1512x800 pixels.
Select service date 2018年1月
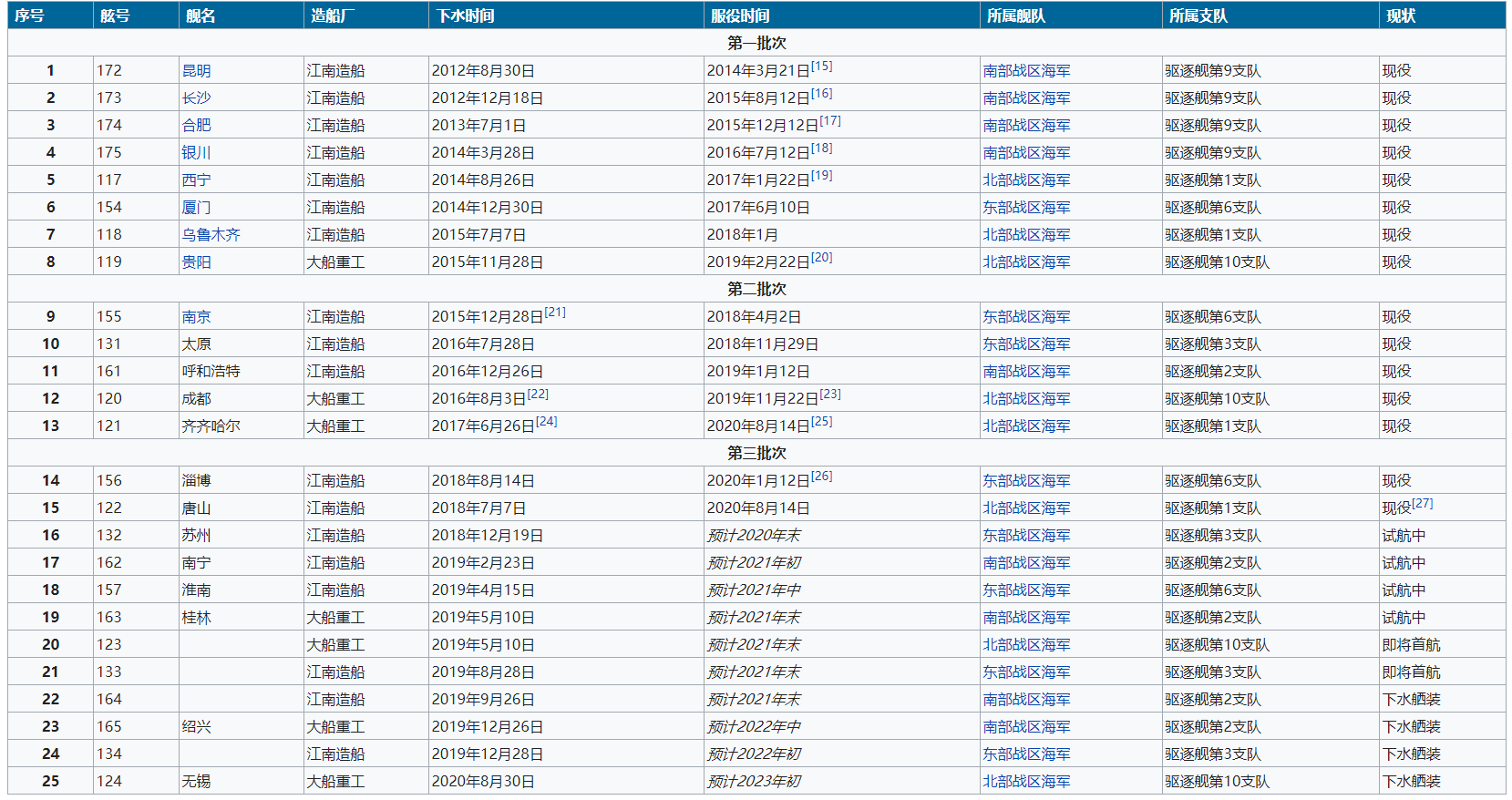742,235
